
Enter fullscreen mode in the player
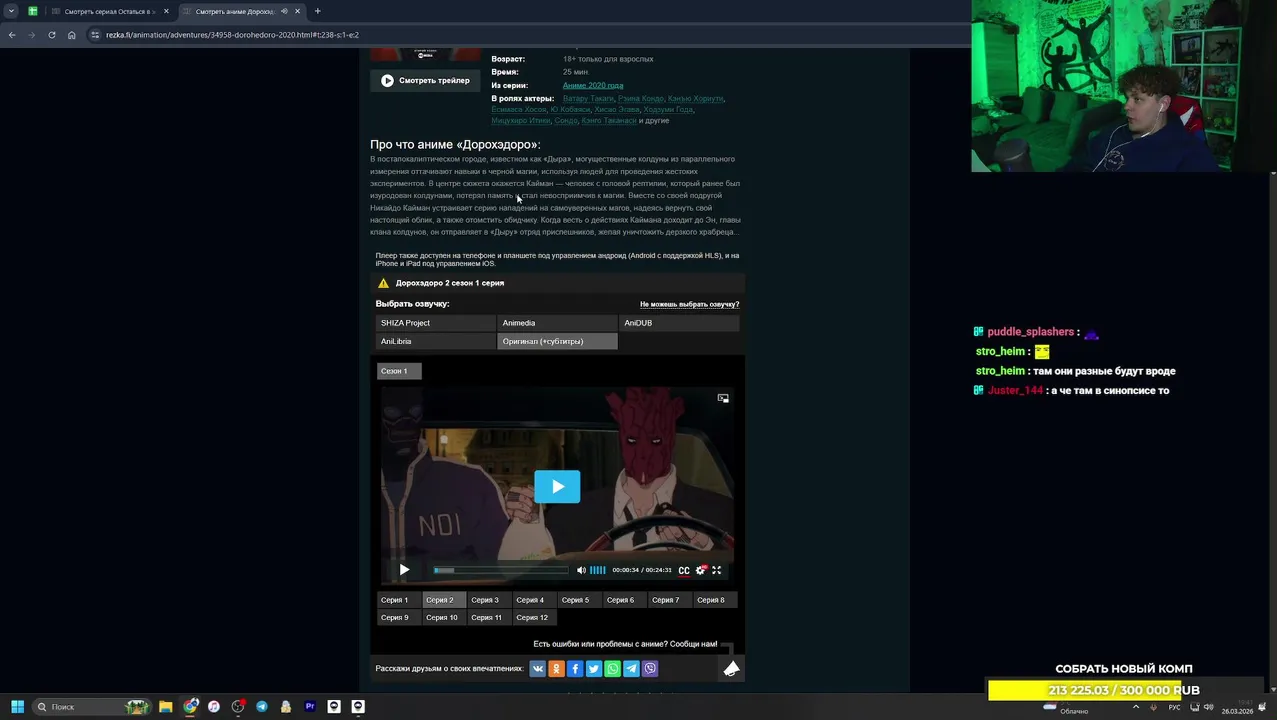point(716,570)
